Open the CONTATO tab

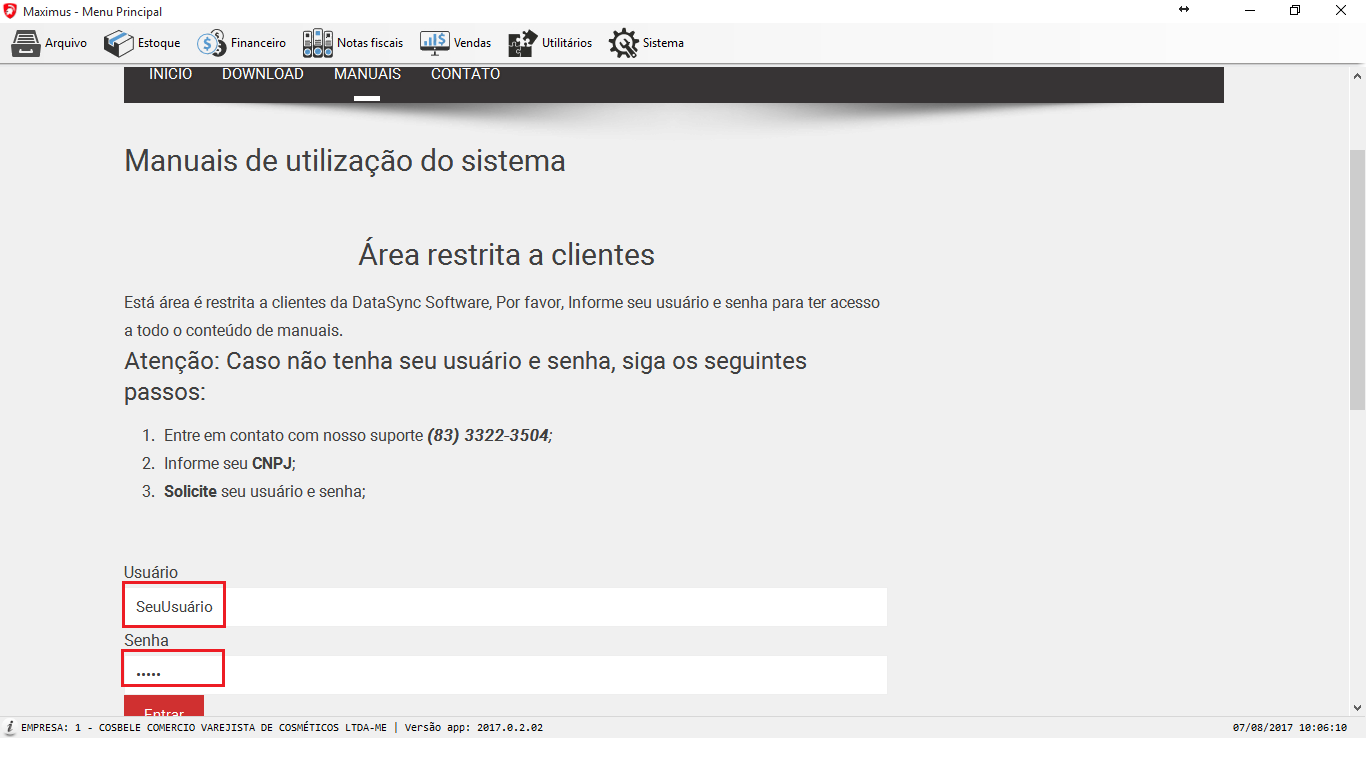[x=465, y=75]
